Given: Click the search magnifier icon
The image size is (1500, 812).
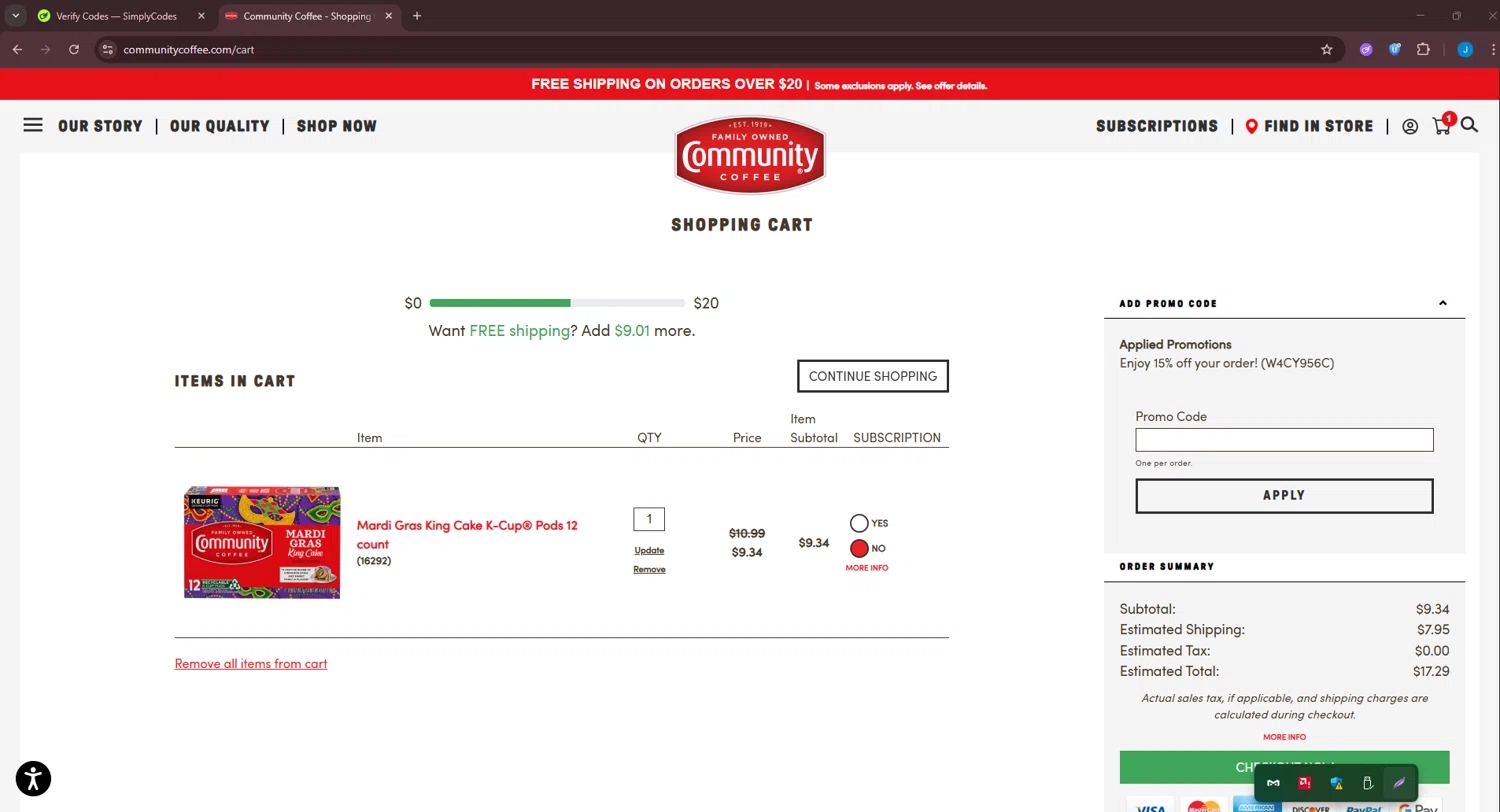Looking at the screenshot, I should (1469, 125).
